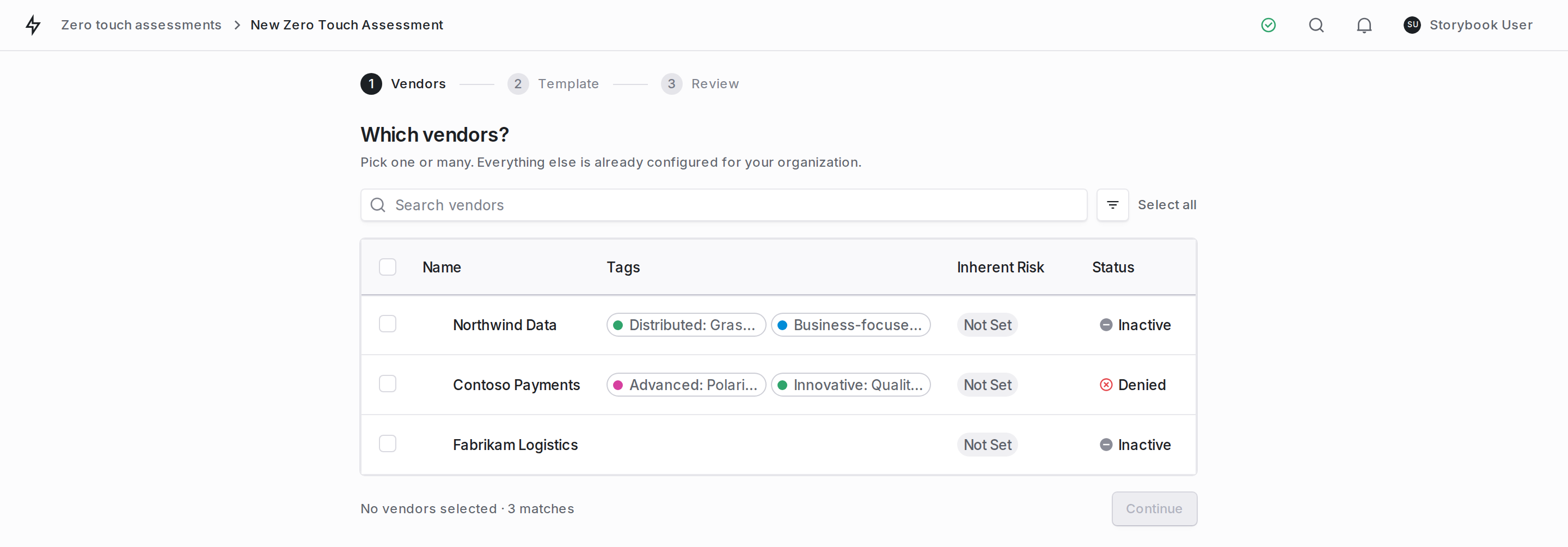Click the pink Advanced: Polari... tag dot
1568x547 pixels.
click(x=618, y=385)
